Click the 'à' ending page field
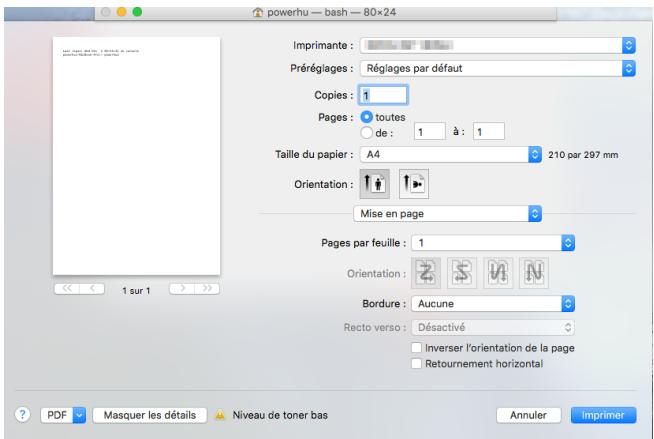Viewport: 654px width, 439px height. pos(489,131)
